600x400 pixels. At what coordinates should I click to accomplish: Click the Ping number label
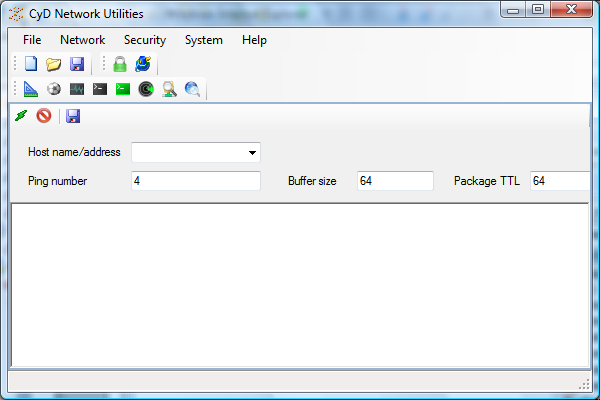point(57,181)
